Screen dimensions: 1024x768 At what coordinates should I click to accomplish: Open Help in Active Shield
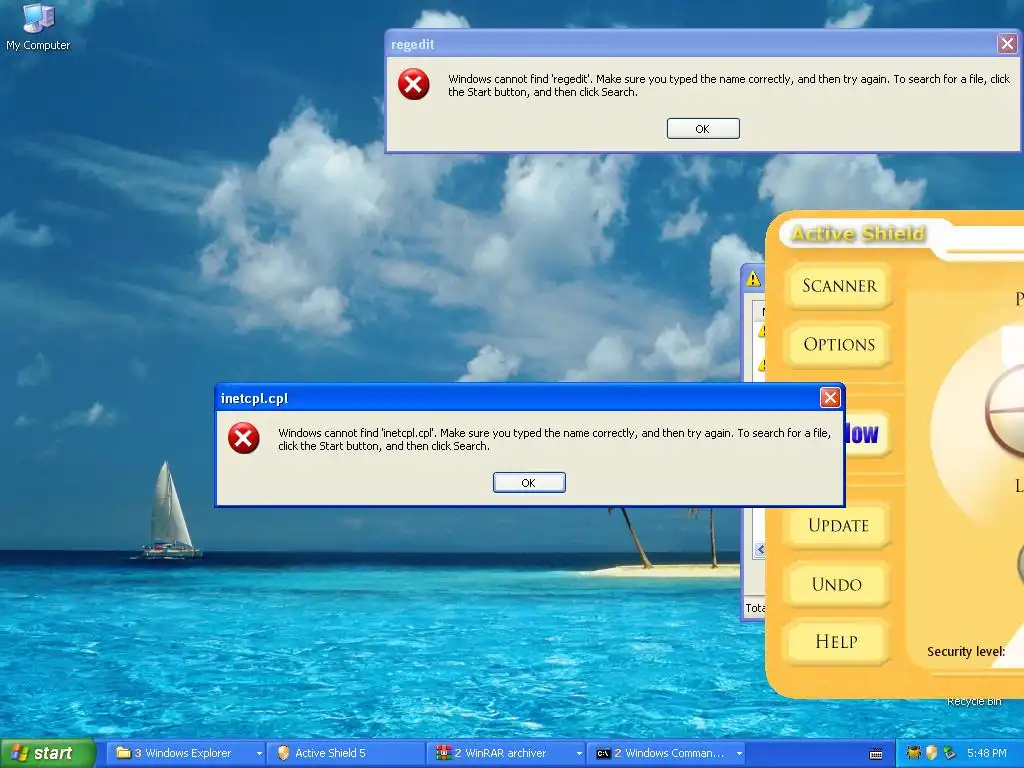(x=839, y=641)
